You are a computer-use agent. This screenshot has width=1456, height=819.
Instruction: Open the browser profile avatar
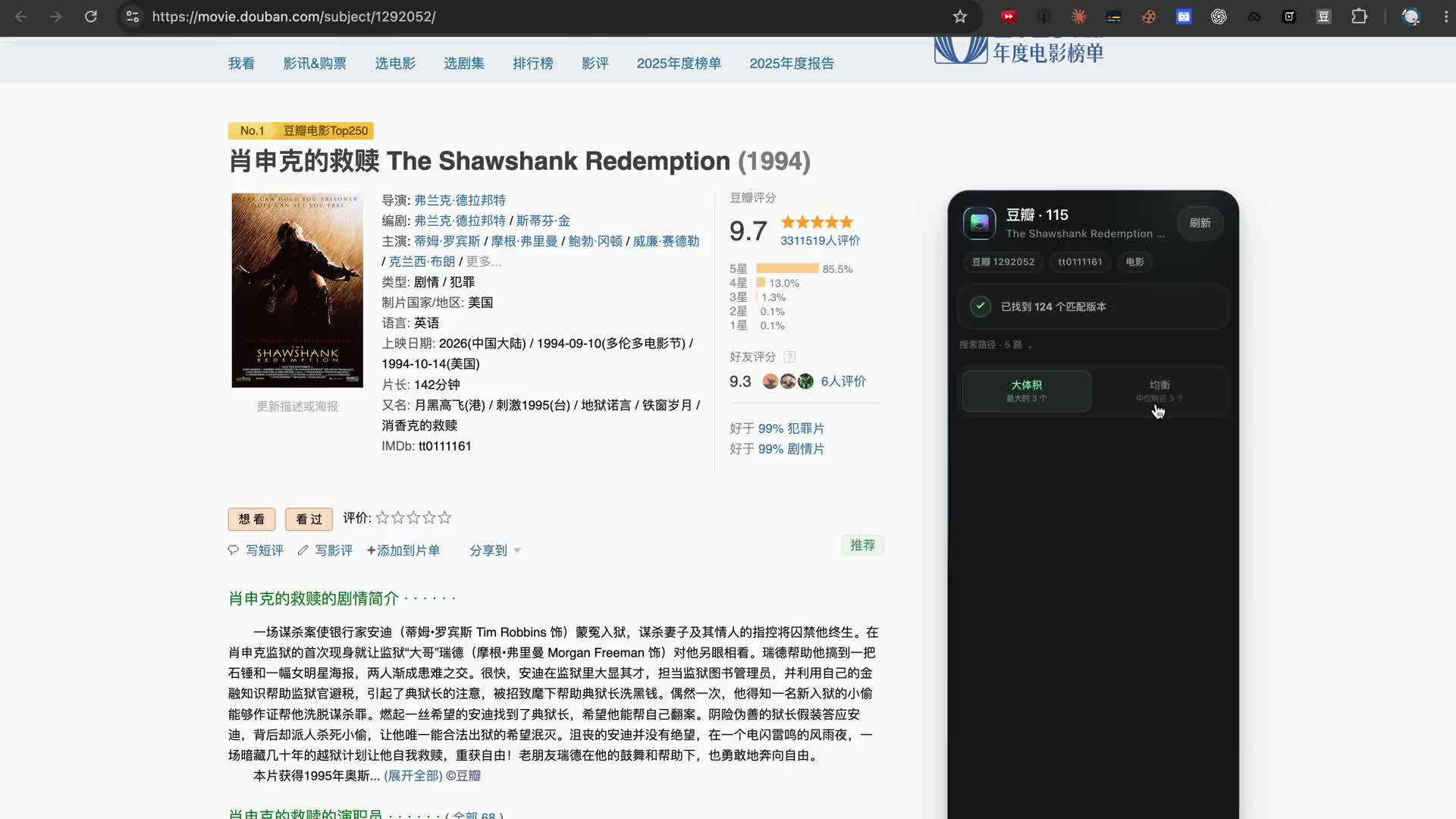pos(1410,16)
